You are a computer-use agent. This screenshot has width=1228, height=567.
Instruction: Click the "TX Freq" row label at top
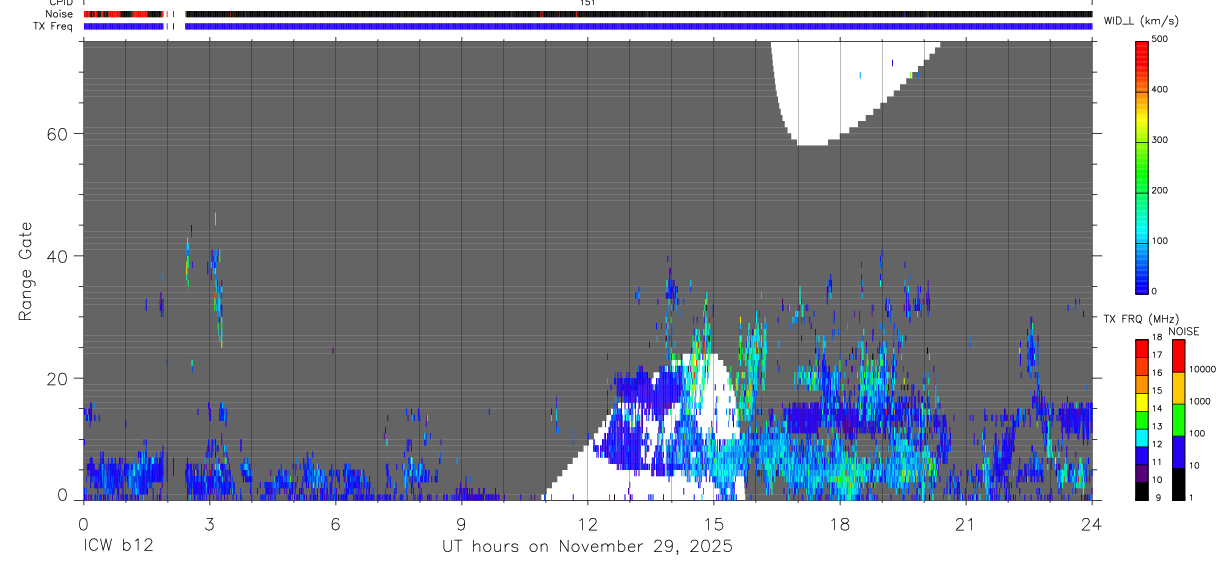pyautogui.click(x=54, y=26)
